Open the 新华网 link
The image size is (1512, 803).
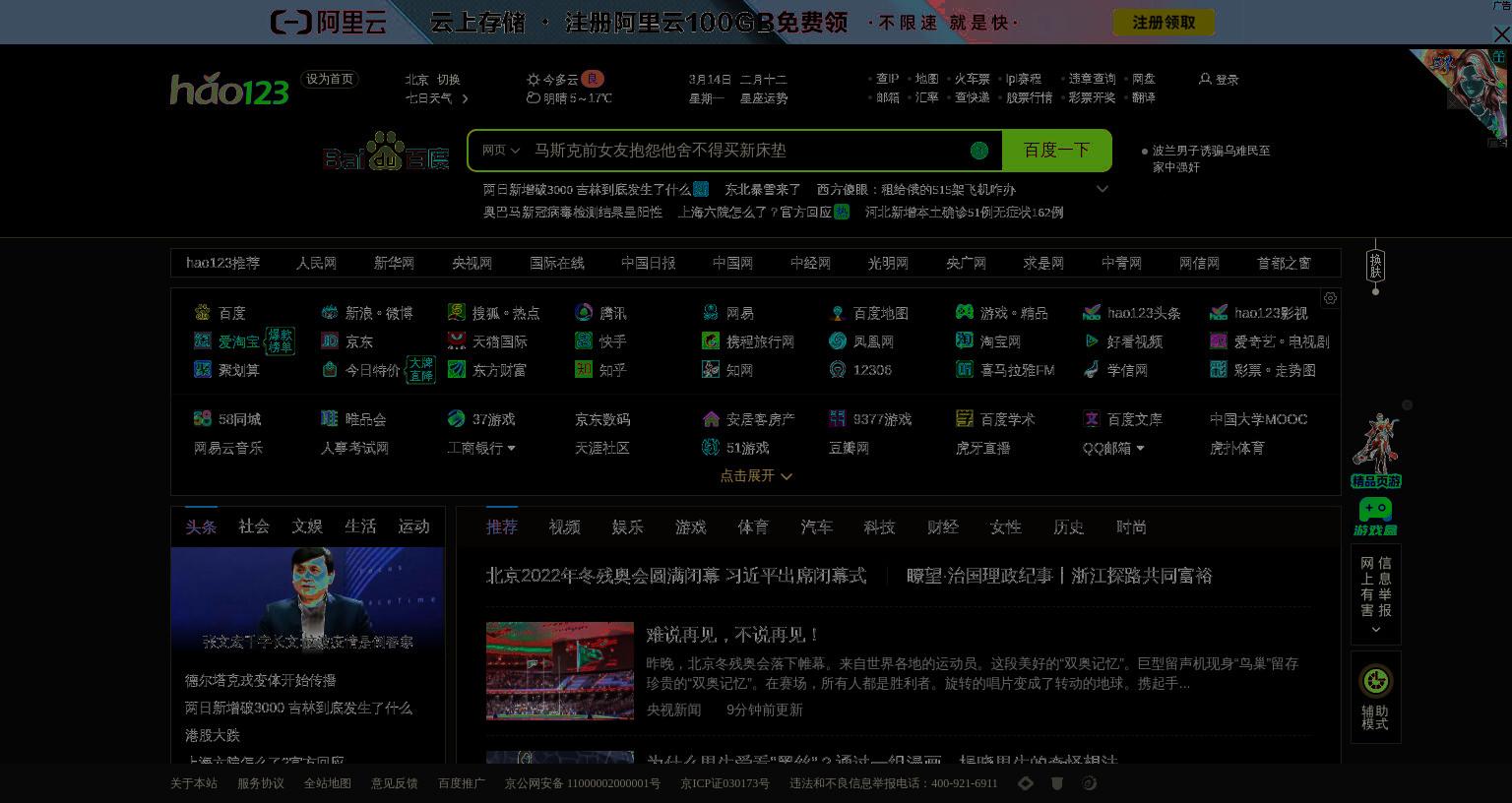pyautogui.click(x=394, y=263)
